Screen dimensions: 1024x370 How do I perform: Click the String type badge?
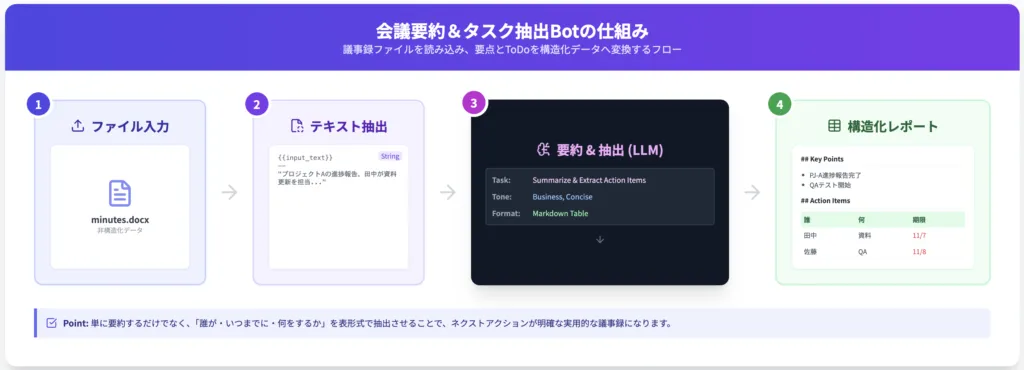(x=390, y=157)
